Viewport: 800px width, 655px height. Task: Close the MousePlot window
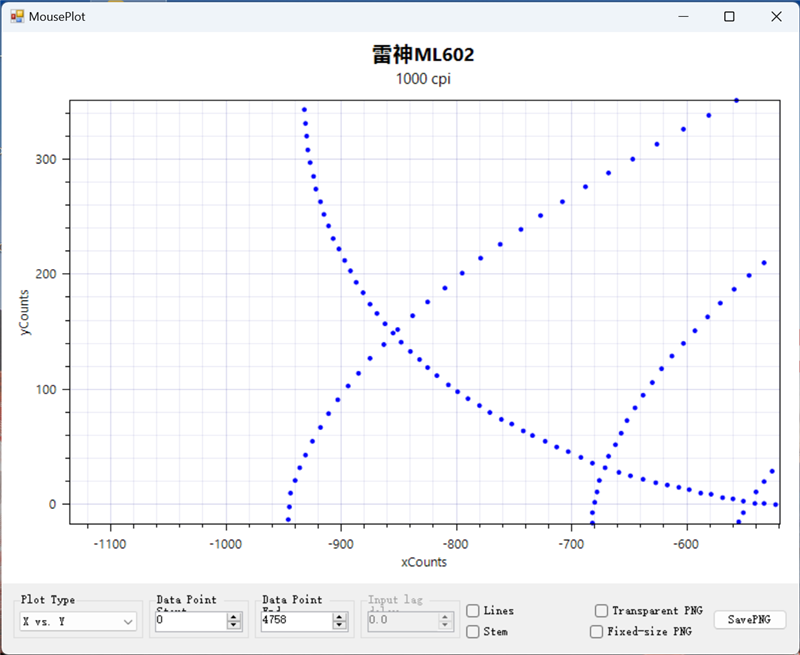(776, 16)
